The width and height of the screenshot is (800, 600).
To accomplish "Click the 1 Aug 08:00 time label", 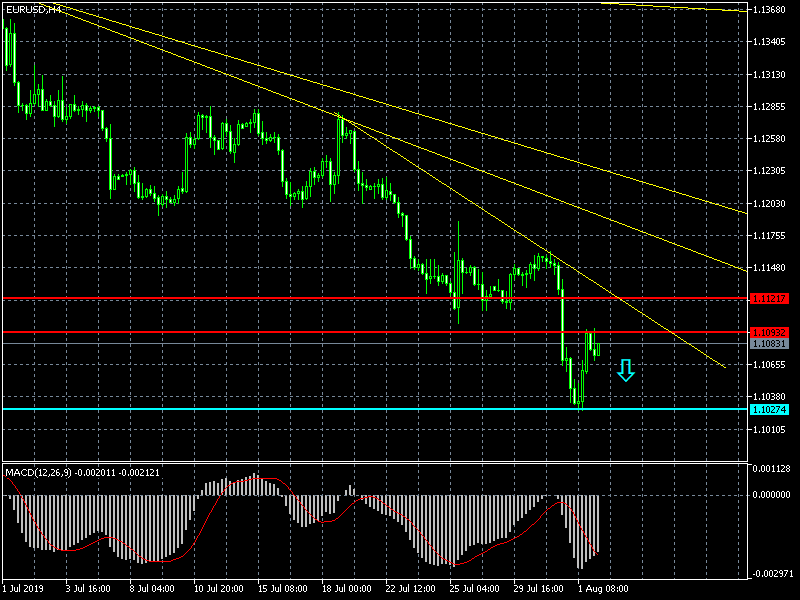I will (603, 589).
